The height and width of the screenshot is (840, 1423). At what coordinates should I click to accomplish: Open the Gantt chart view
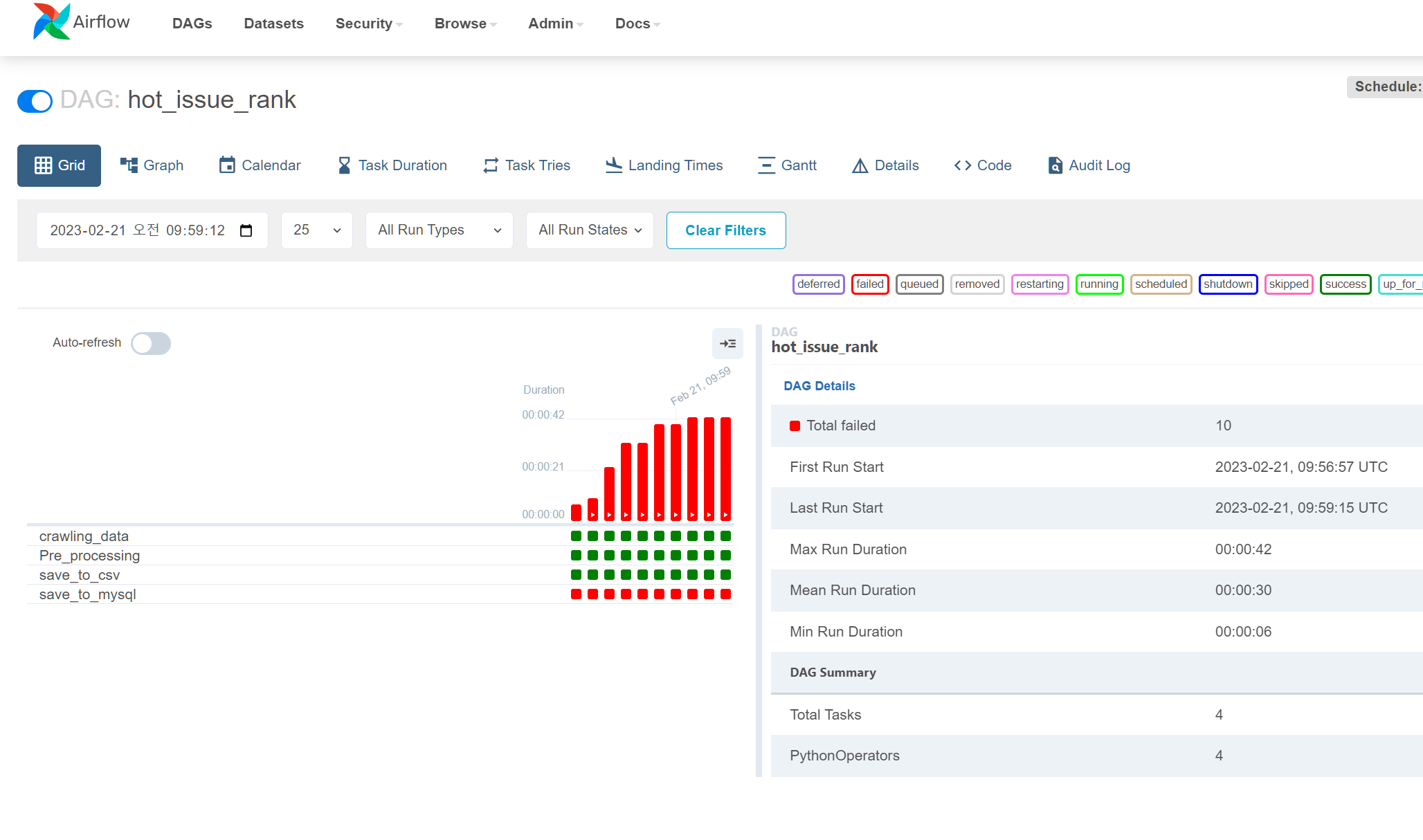click(x=787, y=165)
